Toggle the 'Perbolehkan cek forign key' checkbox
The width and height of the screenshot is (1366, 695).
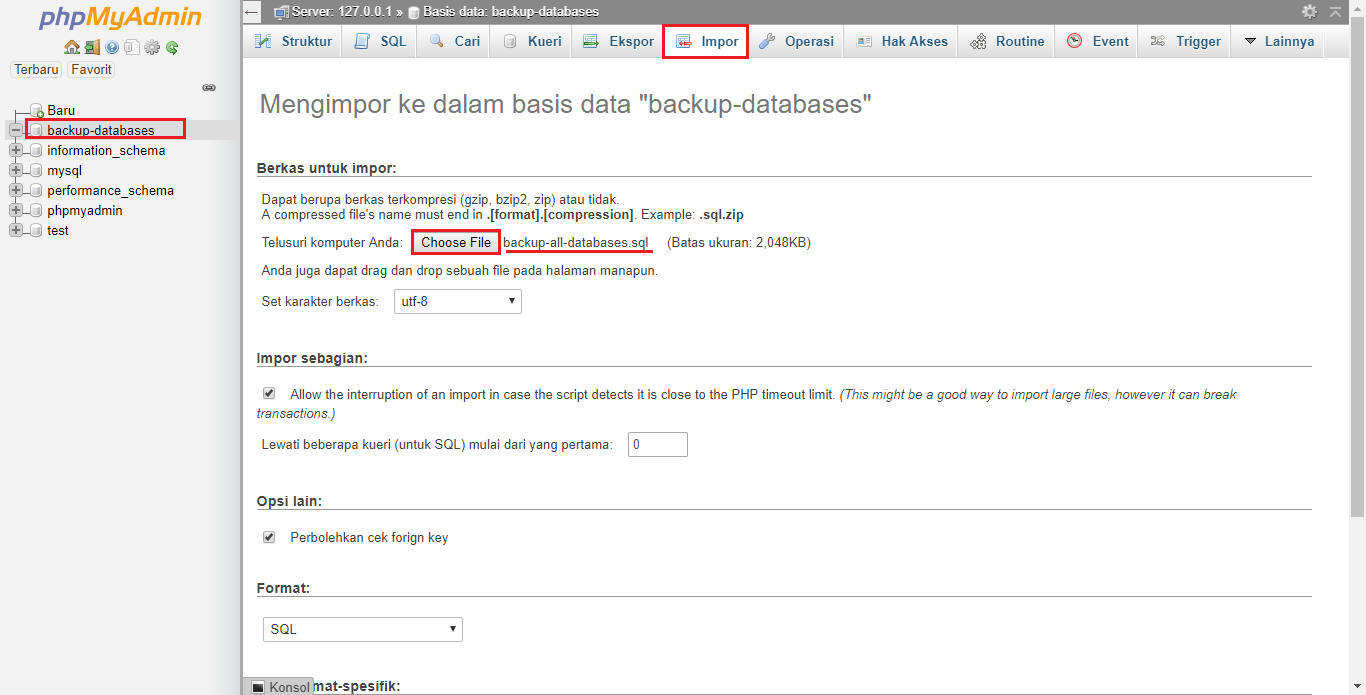click(268, 537)
